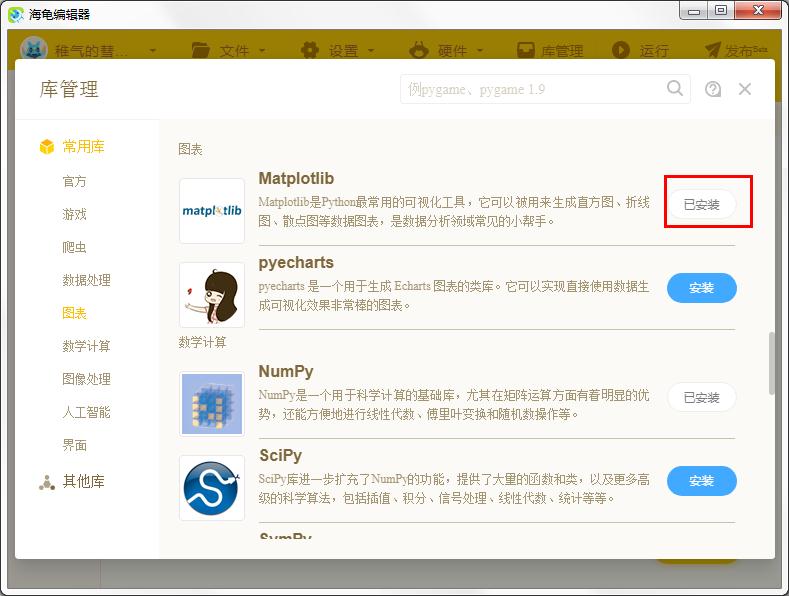The height and width of the screenshot is (596, 789).
Task: Click the NumPy description text
Action: coord(454,404)
